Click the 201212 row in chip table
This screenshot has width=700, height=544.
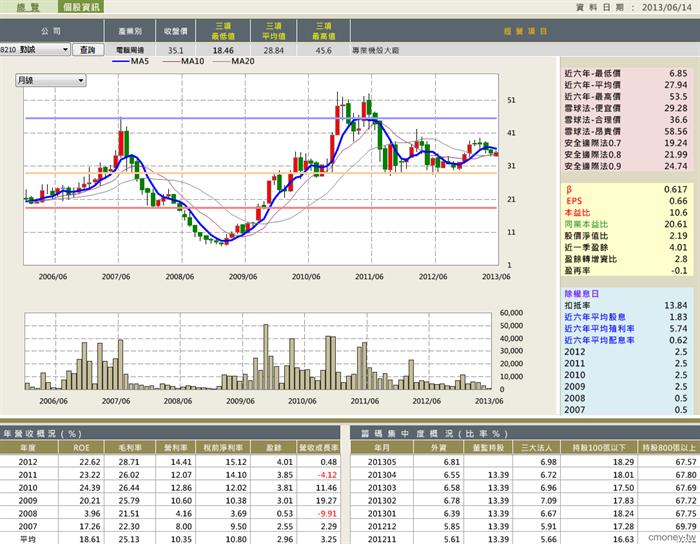525,527
